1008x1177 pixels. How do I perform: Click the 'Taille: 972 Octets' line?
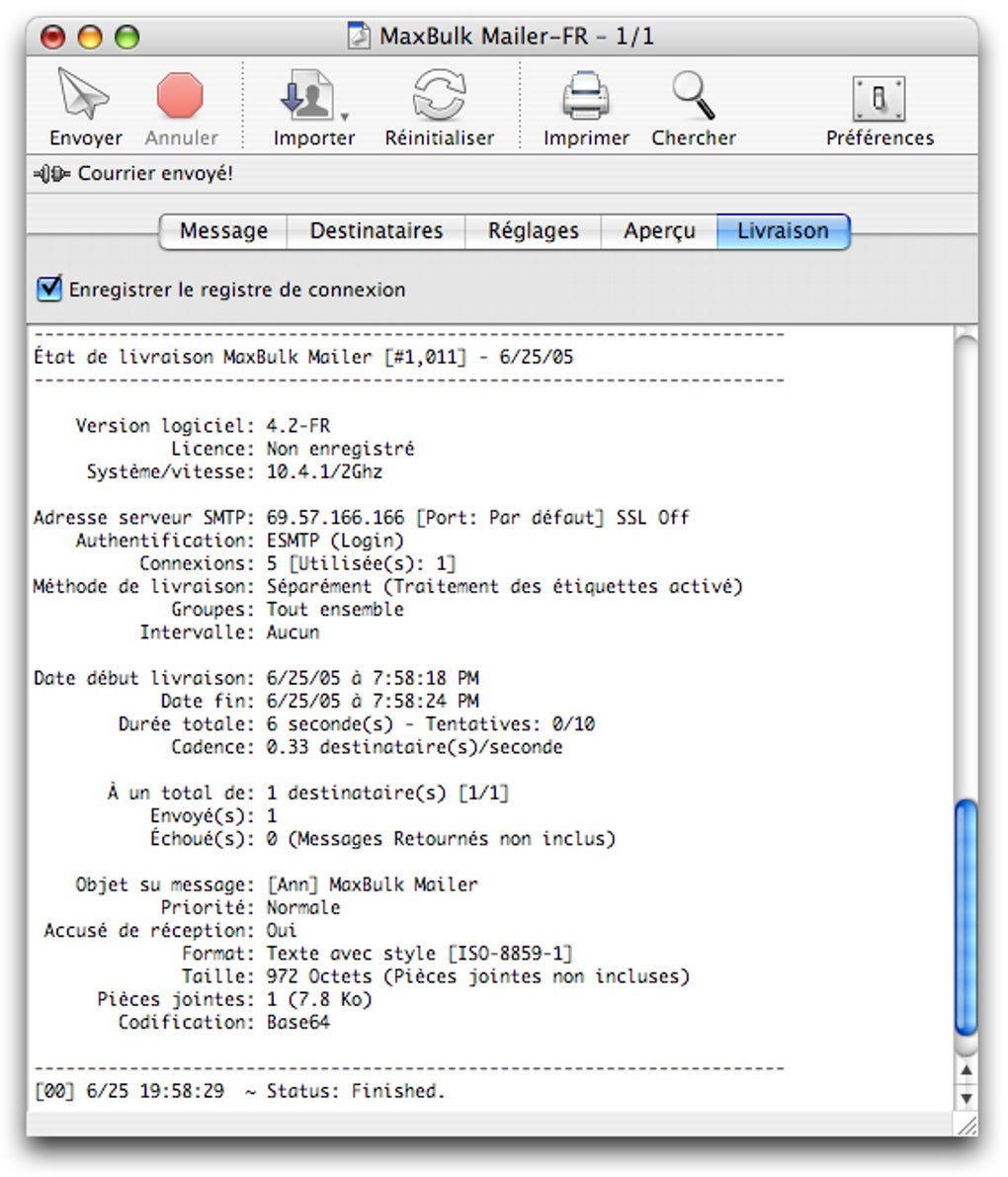[x=436, y=975]
